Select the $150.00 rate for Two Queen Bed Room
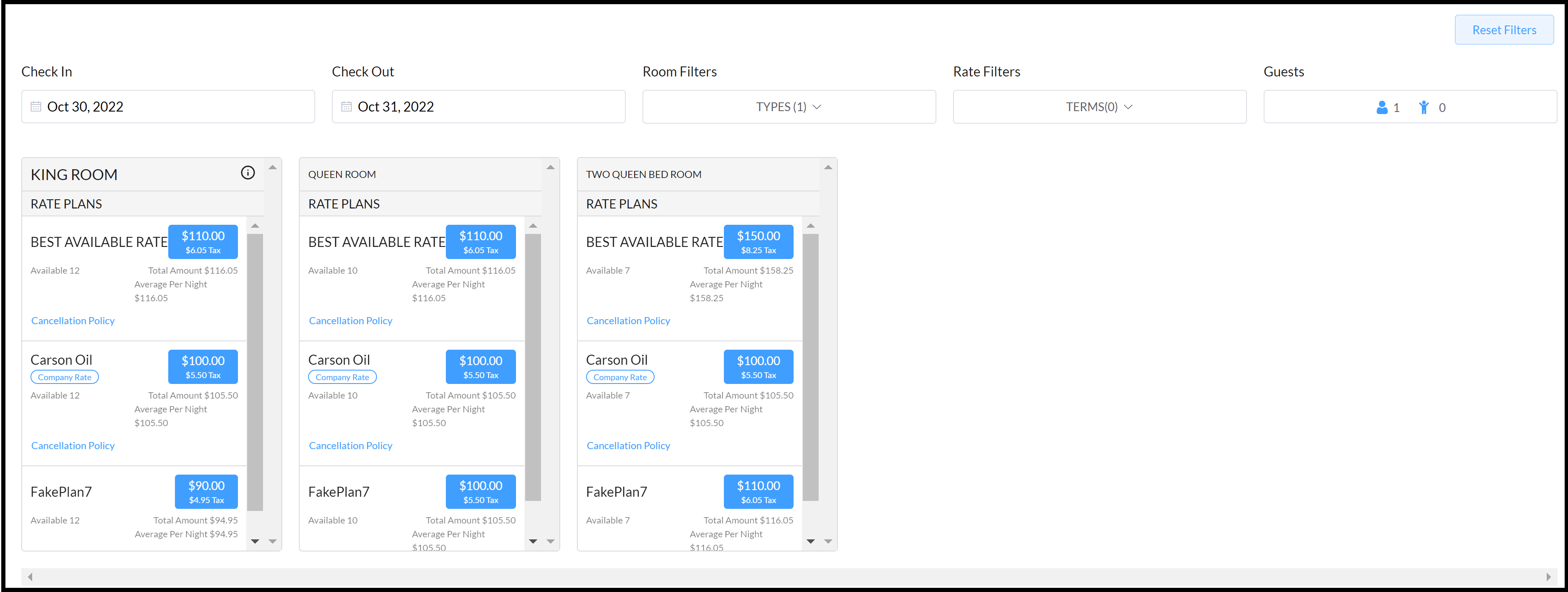Image resolution: width=1568 pixels, height=592 pixels. point(758,241)
